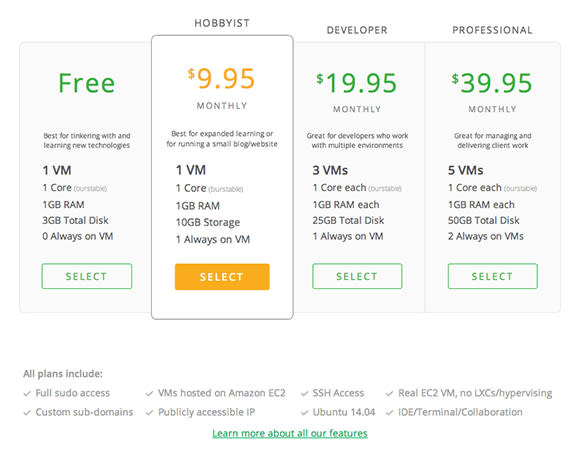Click the checkmark beside Ubuntu 14.04
Screen dimensions: 580x458
pos(304,413)
